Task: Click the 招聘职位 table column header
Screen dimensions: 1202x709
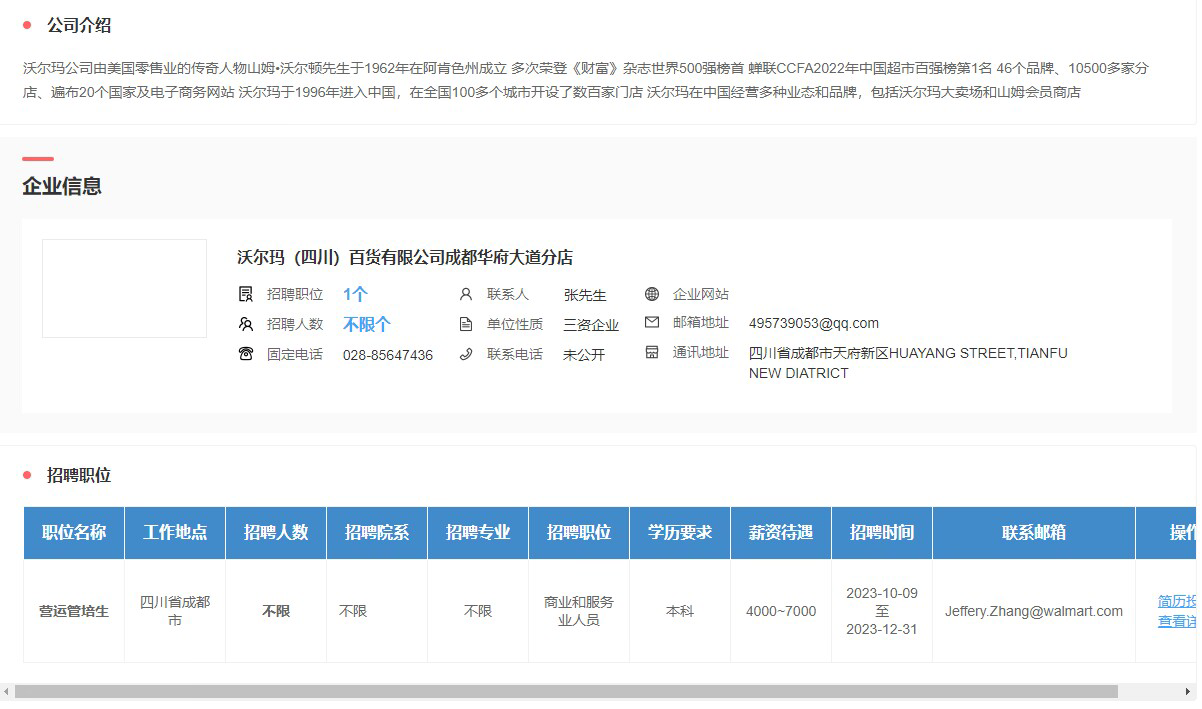Action: (579, 533)
